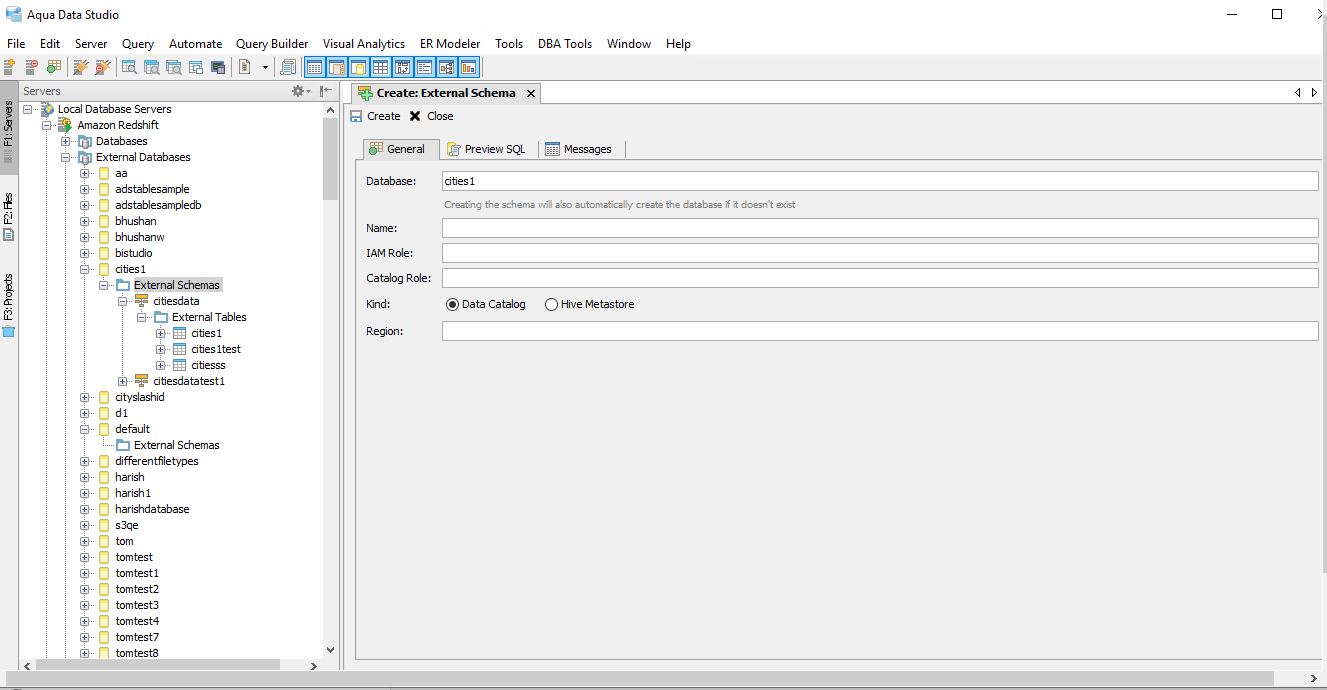The height and width of the screenshot is (690, 1327).
Task: Click the Region input field
Action: coord(880,331)
